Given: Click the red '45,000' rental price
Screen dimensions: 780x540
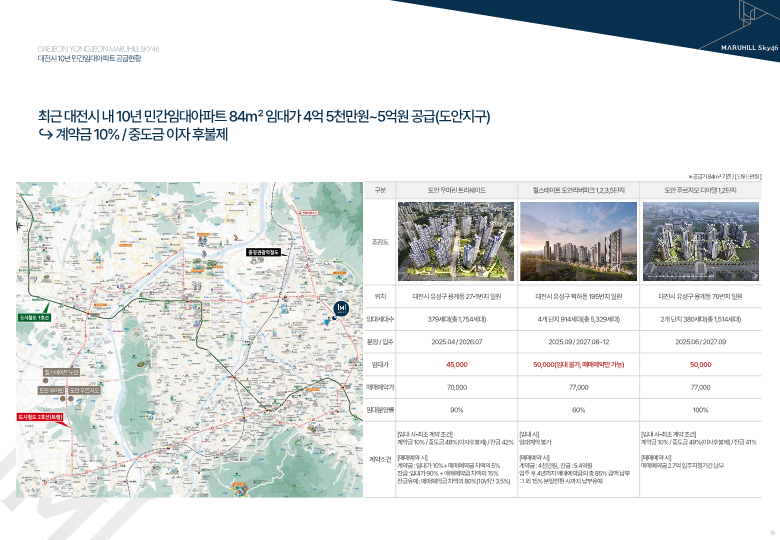Looking at the screenshot, I should pos(457,364).
